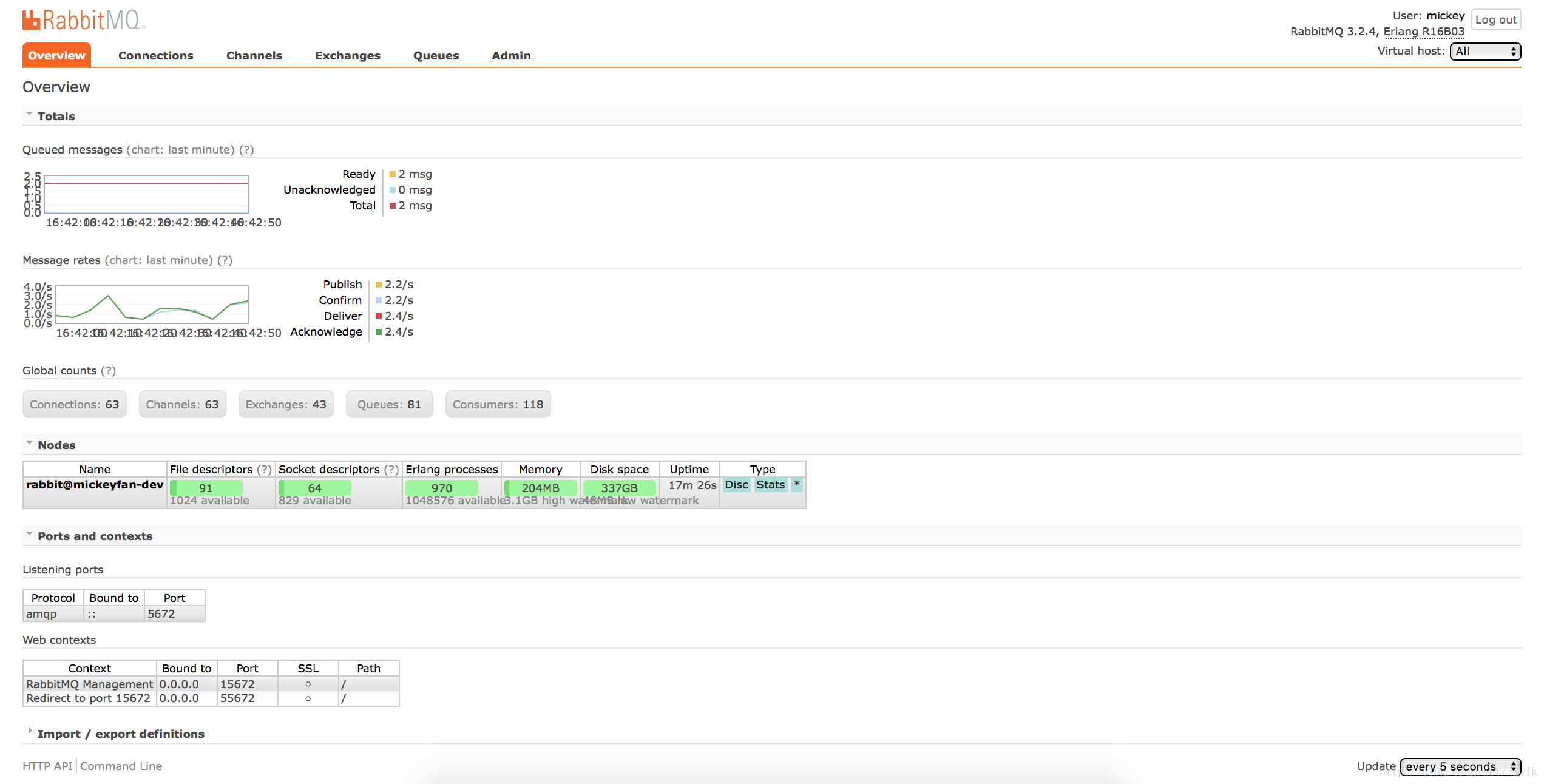Open the rabbit@mickeyfan-dev node
The width and height of the screenshot is (1544, 784).
(95, 484)
